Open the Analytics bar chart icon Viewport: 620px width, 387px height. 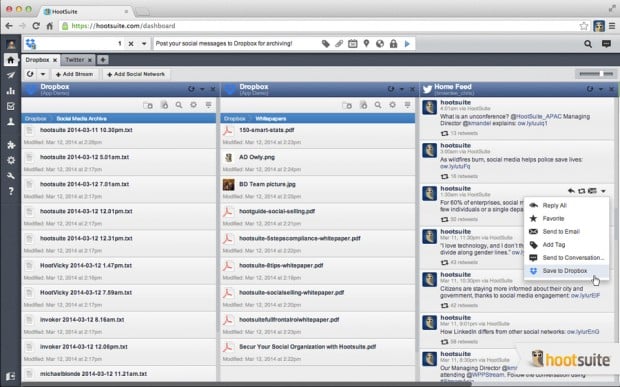11,91
